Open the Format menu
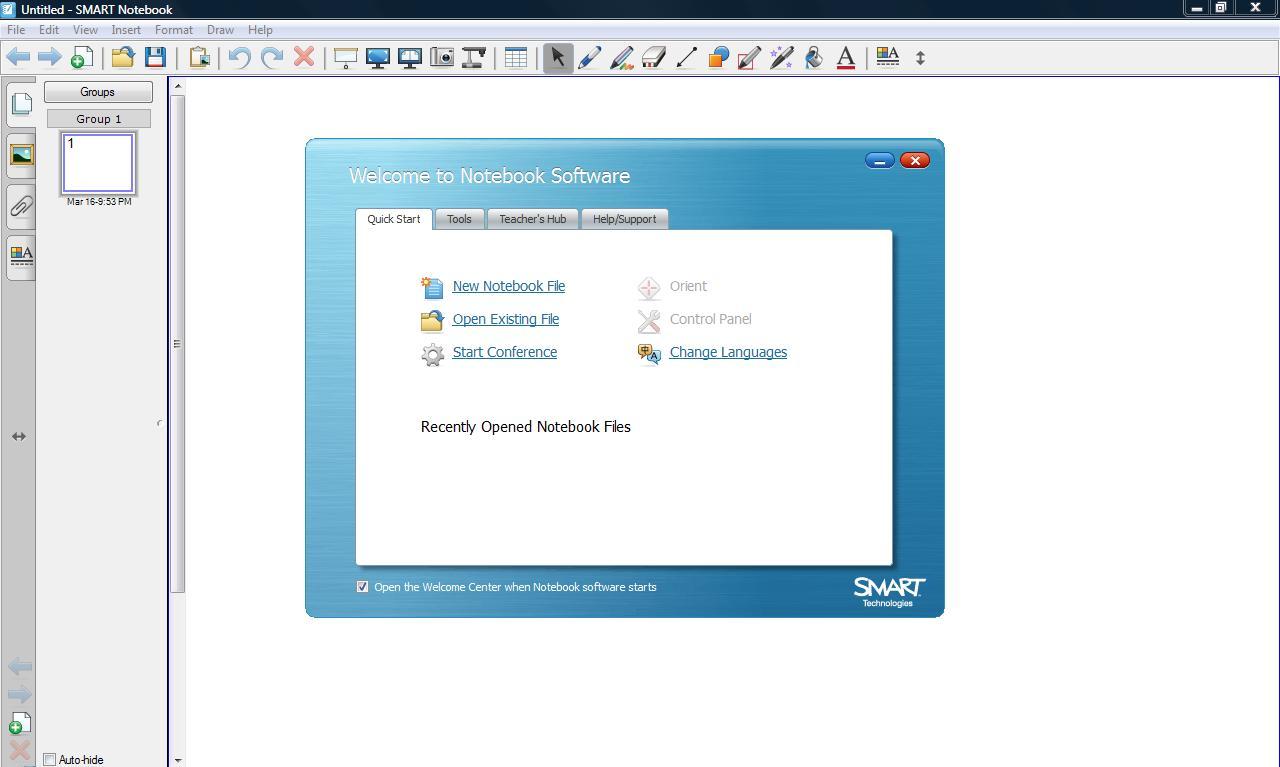This screenshot has width=1280, height=767. 174,30
